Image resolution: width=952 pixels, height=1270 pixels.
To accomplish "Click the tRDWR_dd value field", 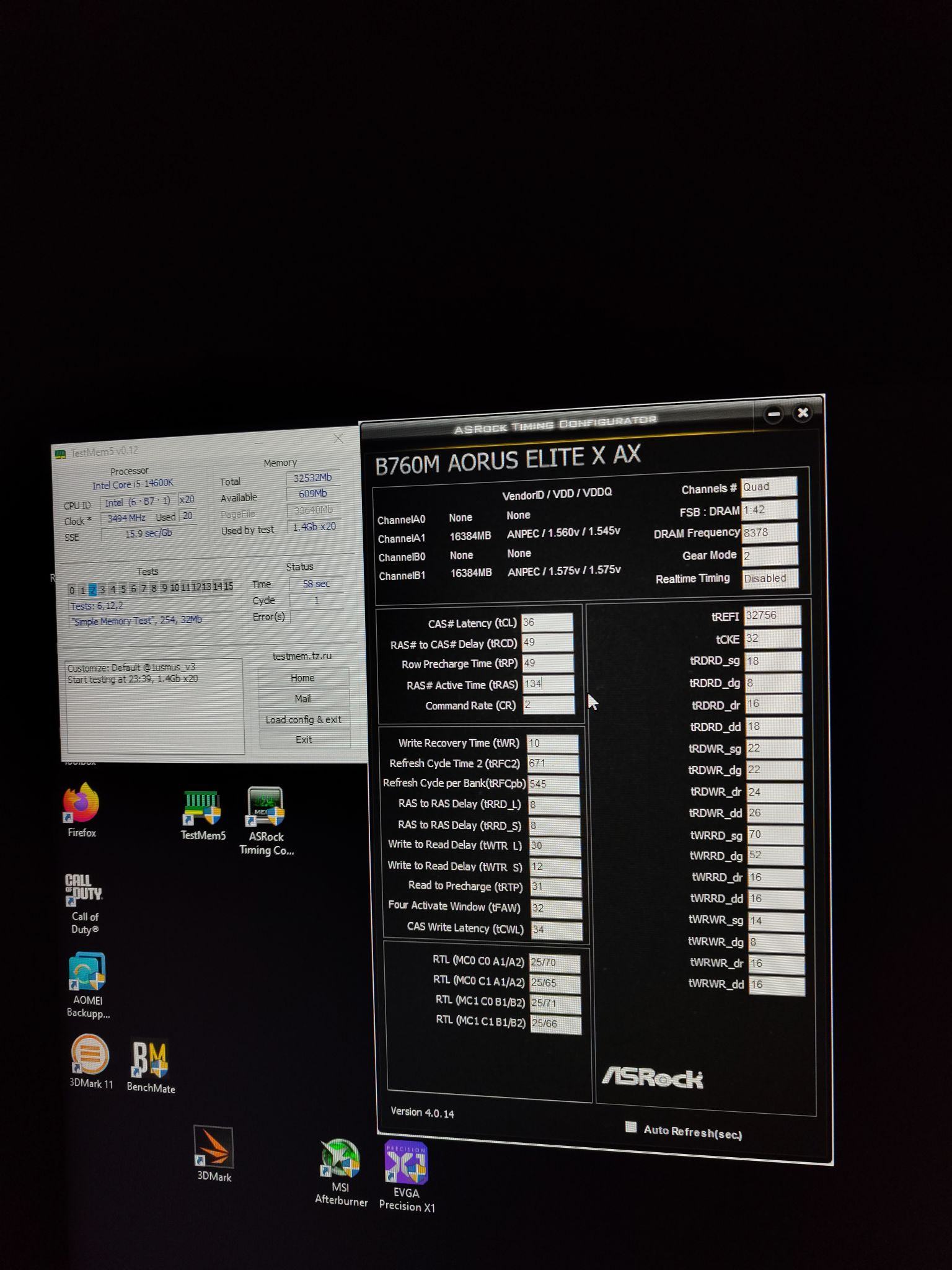I will click(775, 813).
